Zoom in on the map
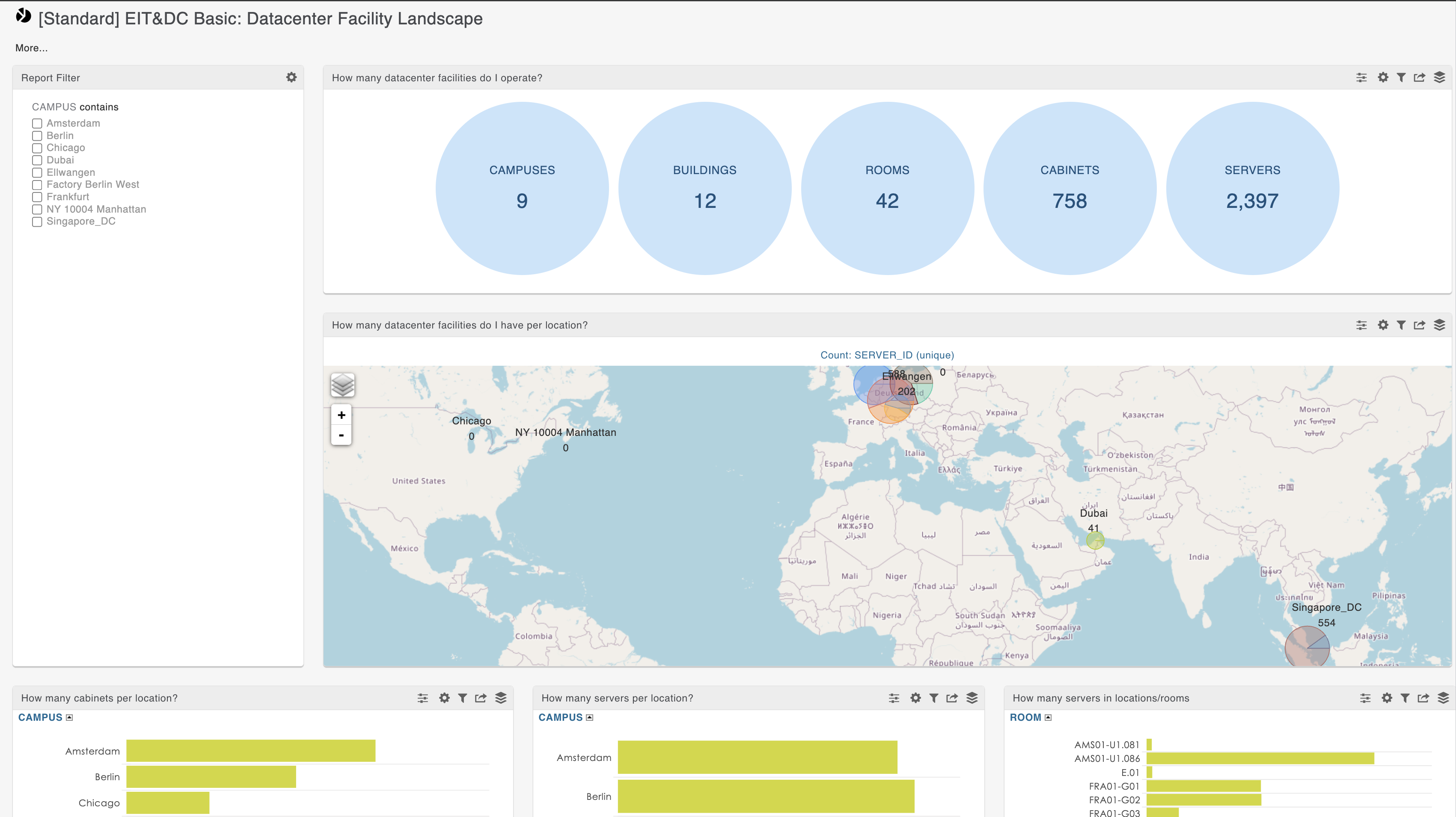Viewport: 1456px width, 817px height. pyautogui.click(x=342, y=415)
